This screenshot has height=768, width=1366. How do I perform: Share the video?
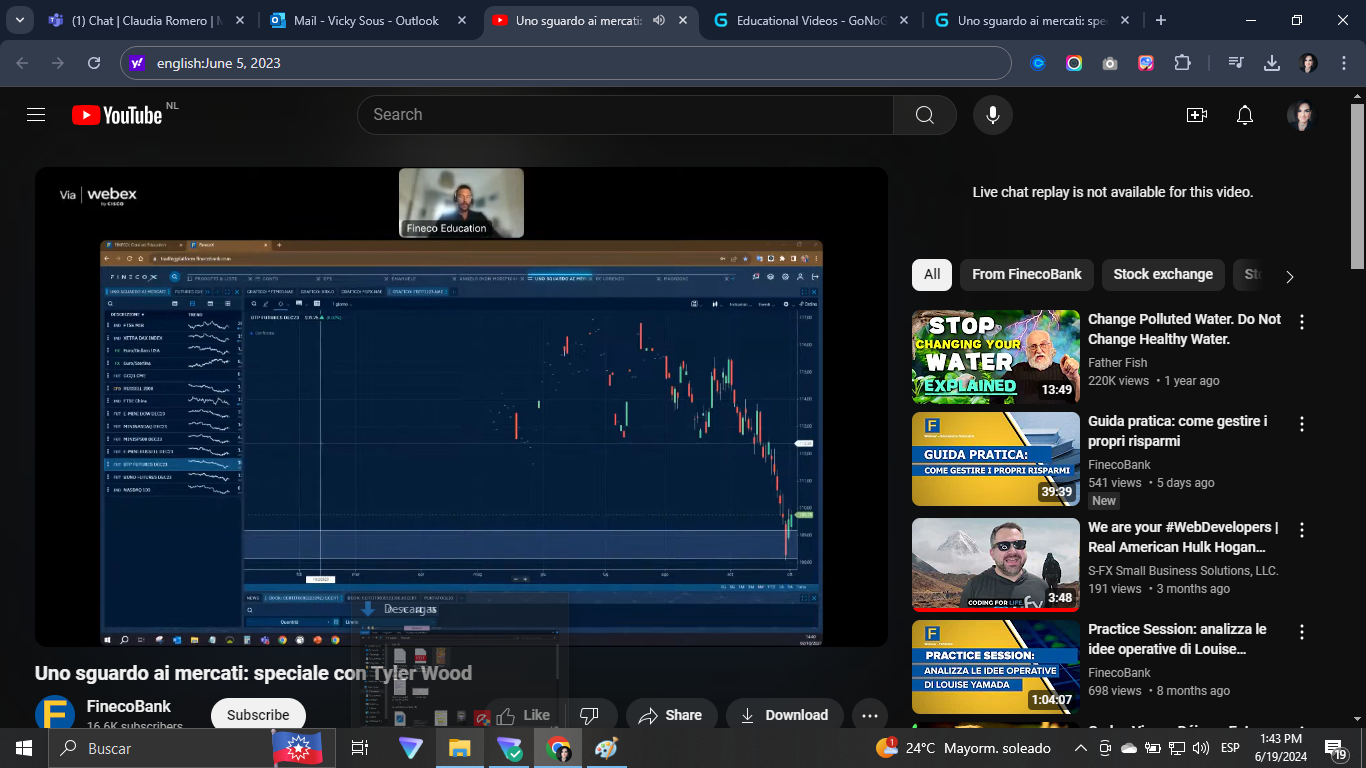[670, 715]
